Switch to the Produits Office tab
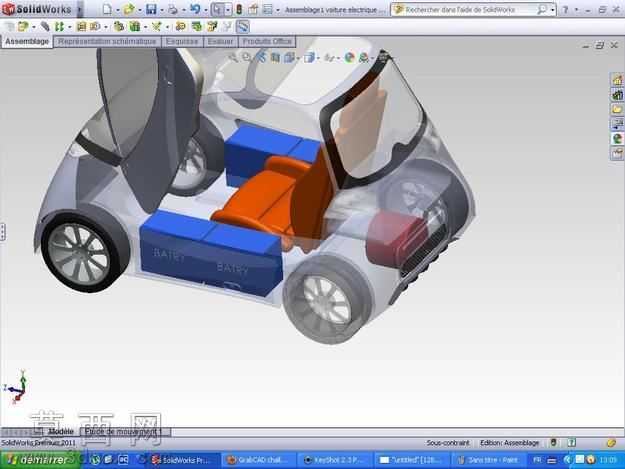Screen dimensions: 625x469 tap(267, 41)
